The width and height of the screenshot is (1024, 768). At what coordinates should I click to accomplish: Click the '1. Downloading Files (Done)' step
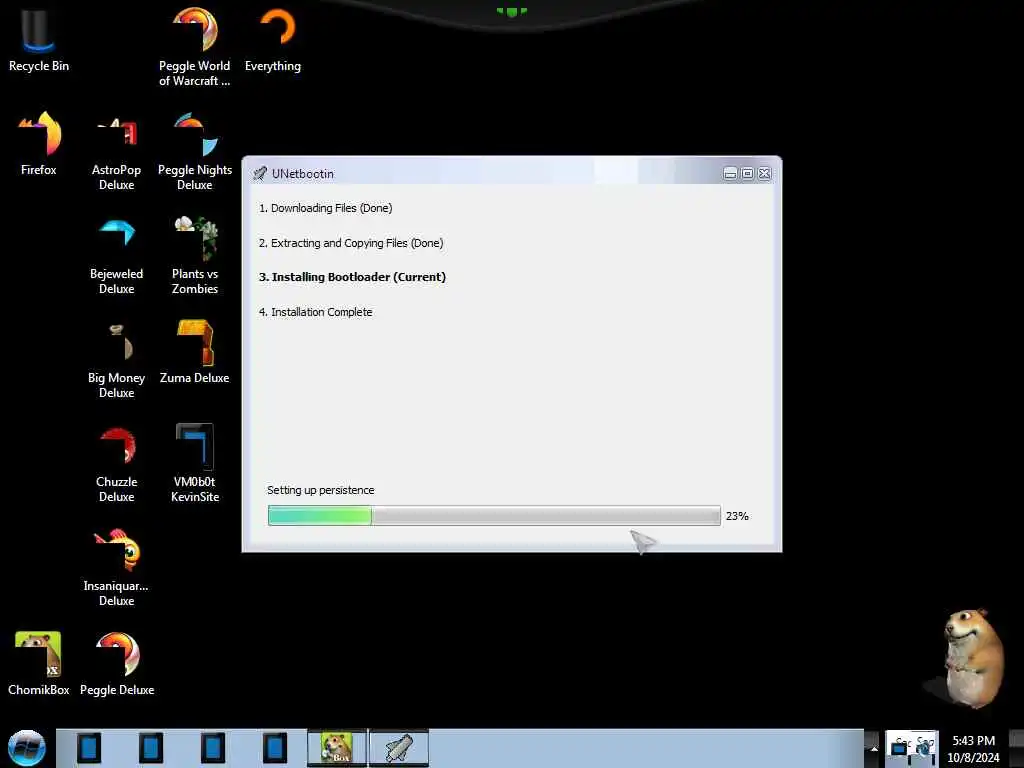(x=325, y=208)
